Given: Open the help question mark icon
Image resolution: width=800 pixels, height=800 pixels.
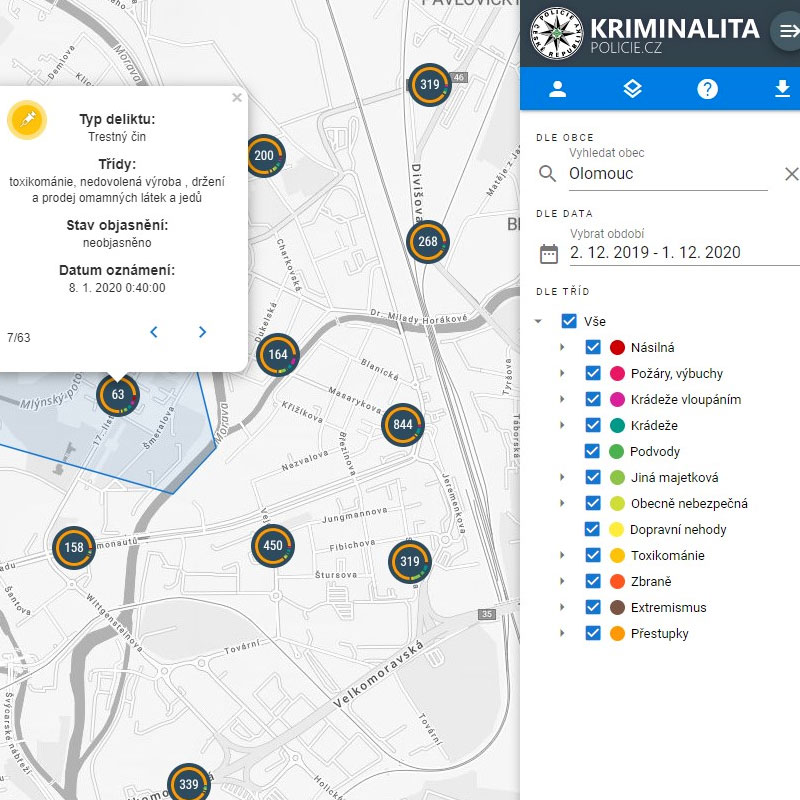Looking at the screenshot, I should pos(707,89).
